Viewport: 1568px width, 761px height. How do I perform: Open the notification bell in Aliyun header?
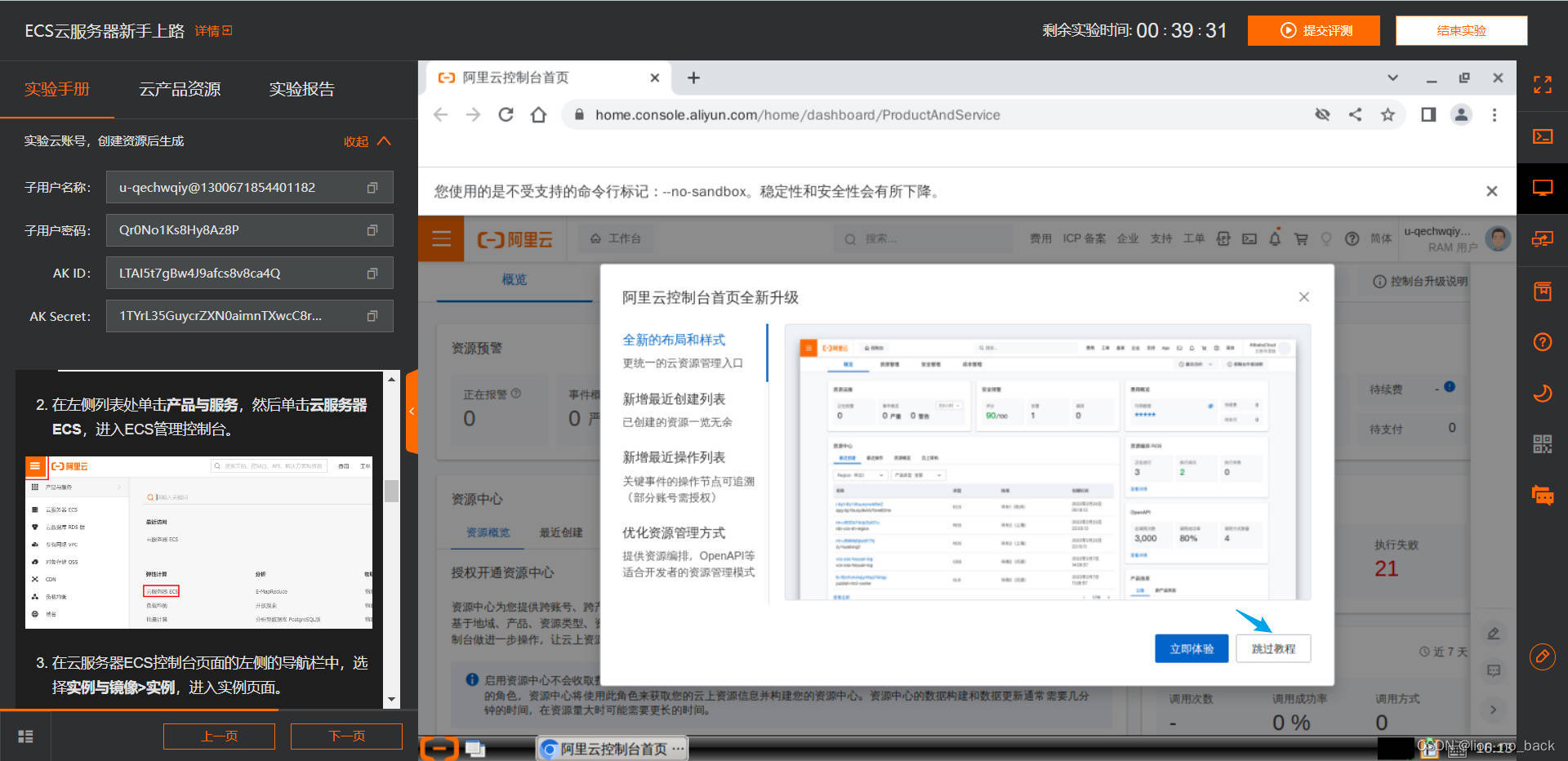click(1275, 238)
